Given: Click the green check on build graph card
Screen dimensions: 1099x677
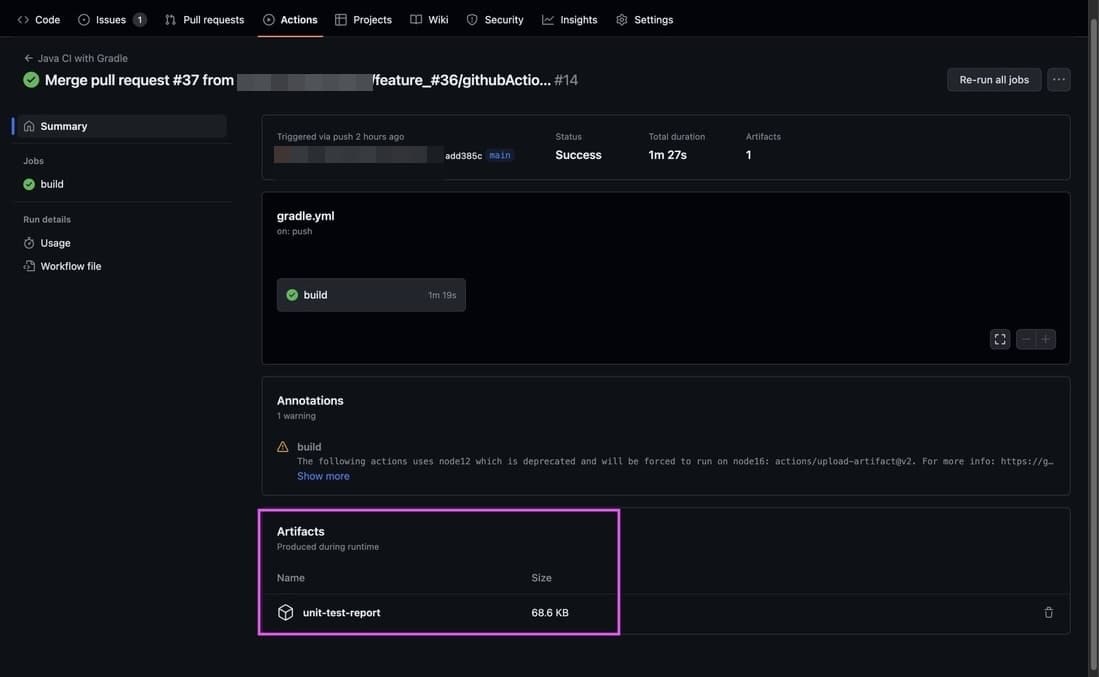Looking at the screenshot, I should 292,295.
